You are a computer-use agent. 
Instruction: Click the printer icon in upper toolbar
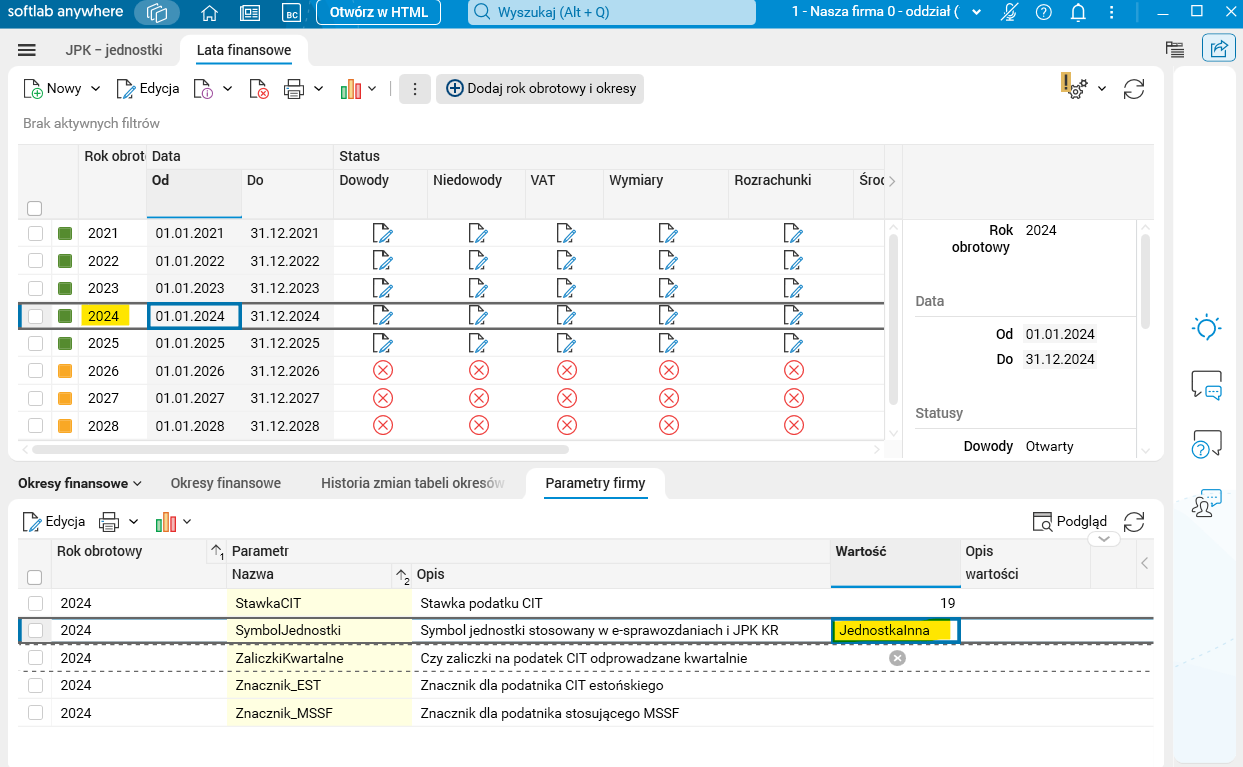294,89
